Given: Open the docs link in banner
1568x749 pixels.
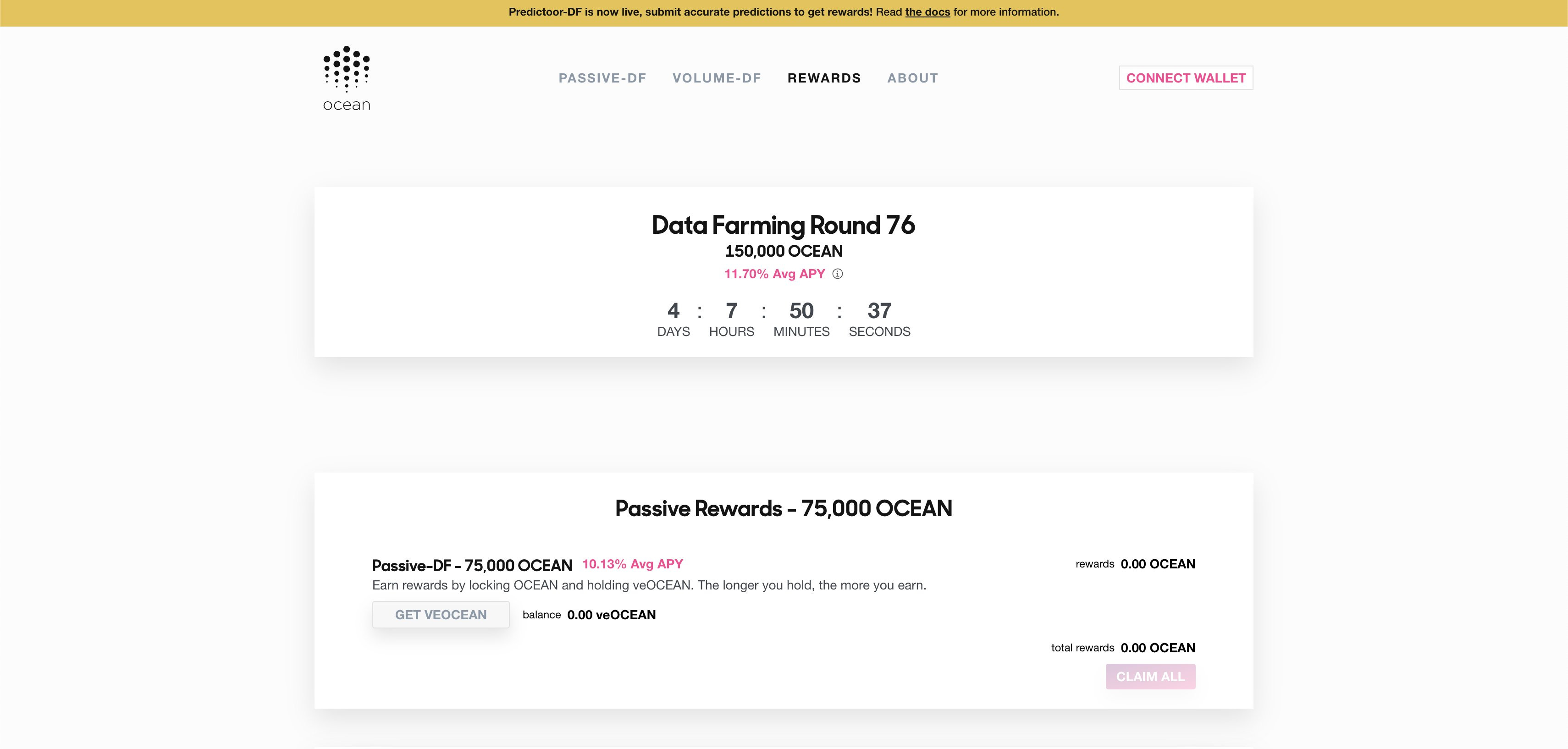Looking at the screenshot, I should coord(927,12).
